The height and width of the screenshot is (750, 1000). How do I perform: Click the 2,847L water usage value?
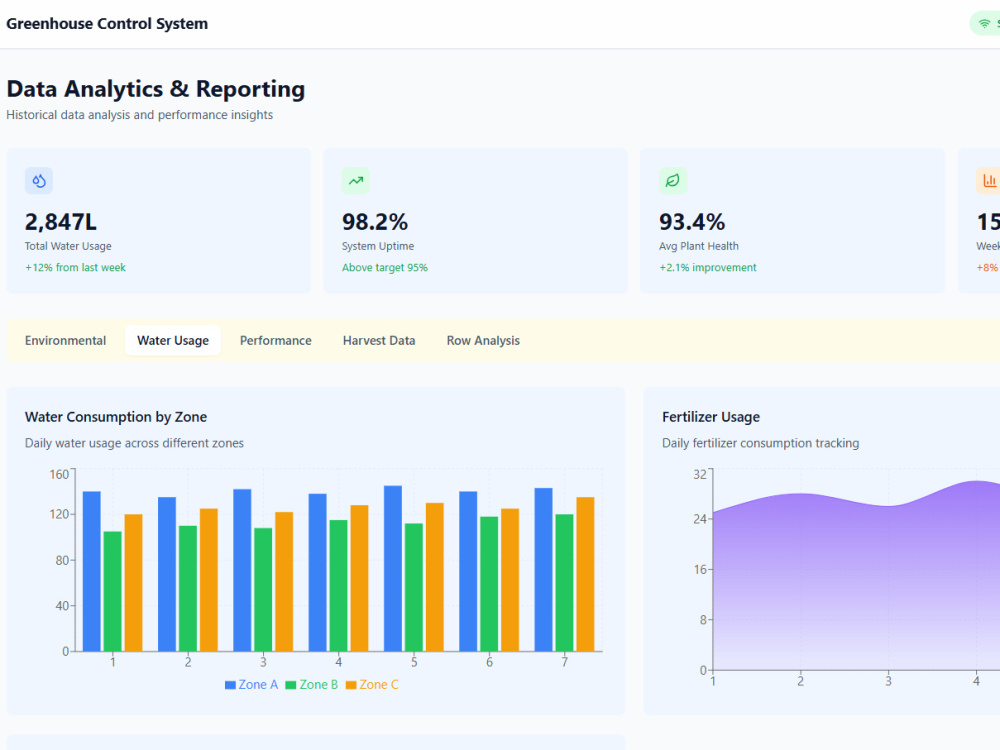coord(61,222)
